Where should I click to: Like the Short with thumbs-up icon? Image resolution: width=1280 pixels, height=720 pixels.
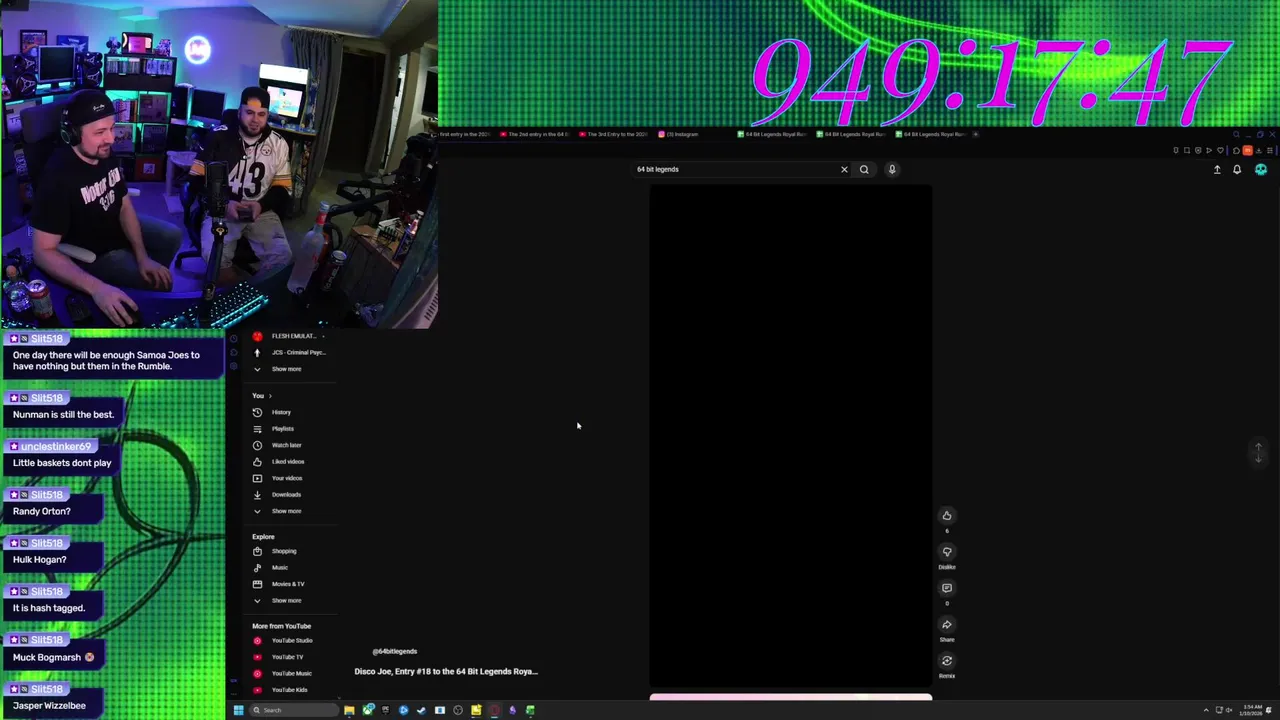click(947, 516)
